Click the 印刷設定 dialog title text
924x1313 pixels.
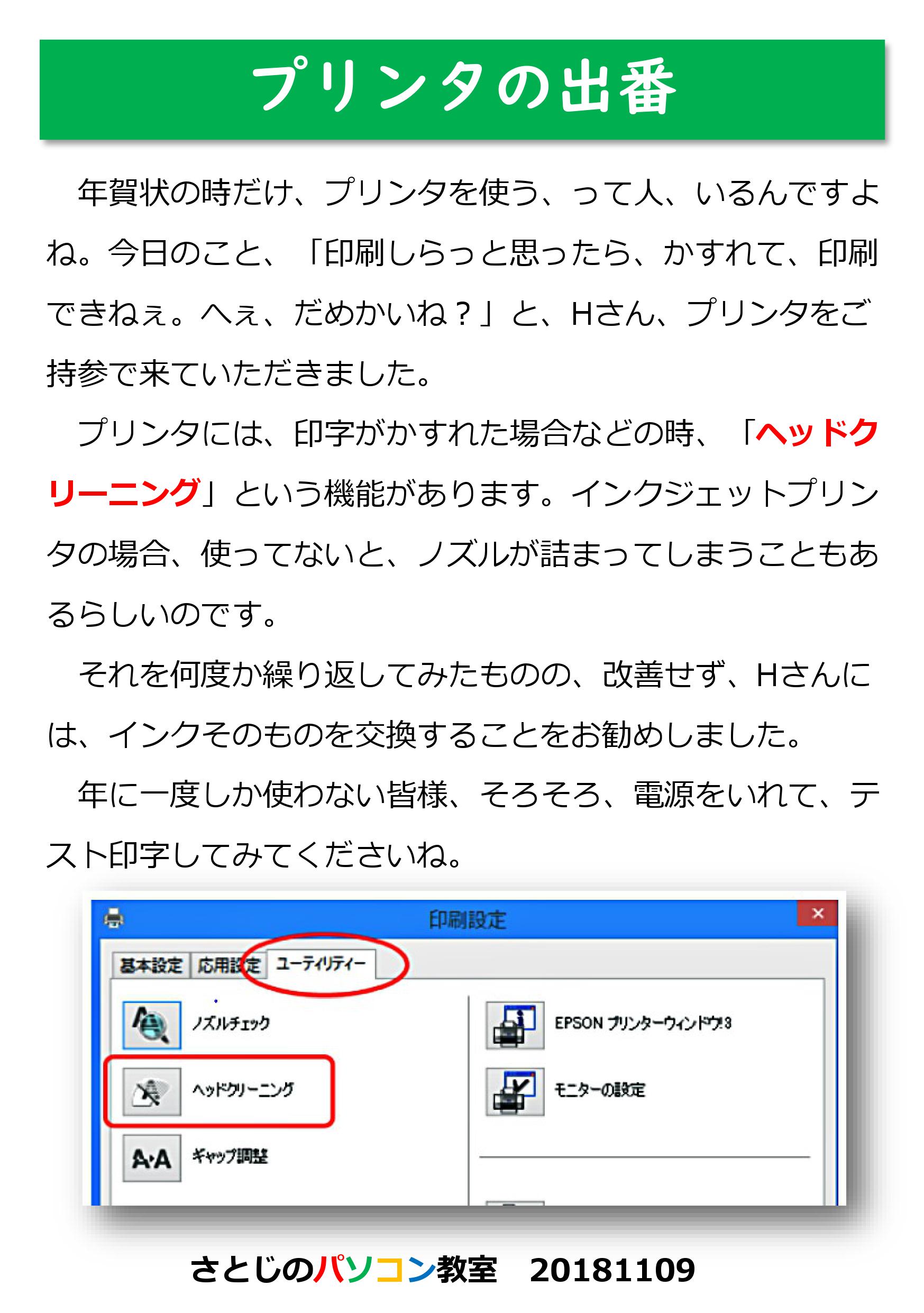tap(467, 919)
